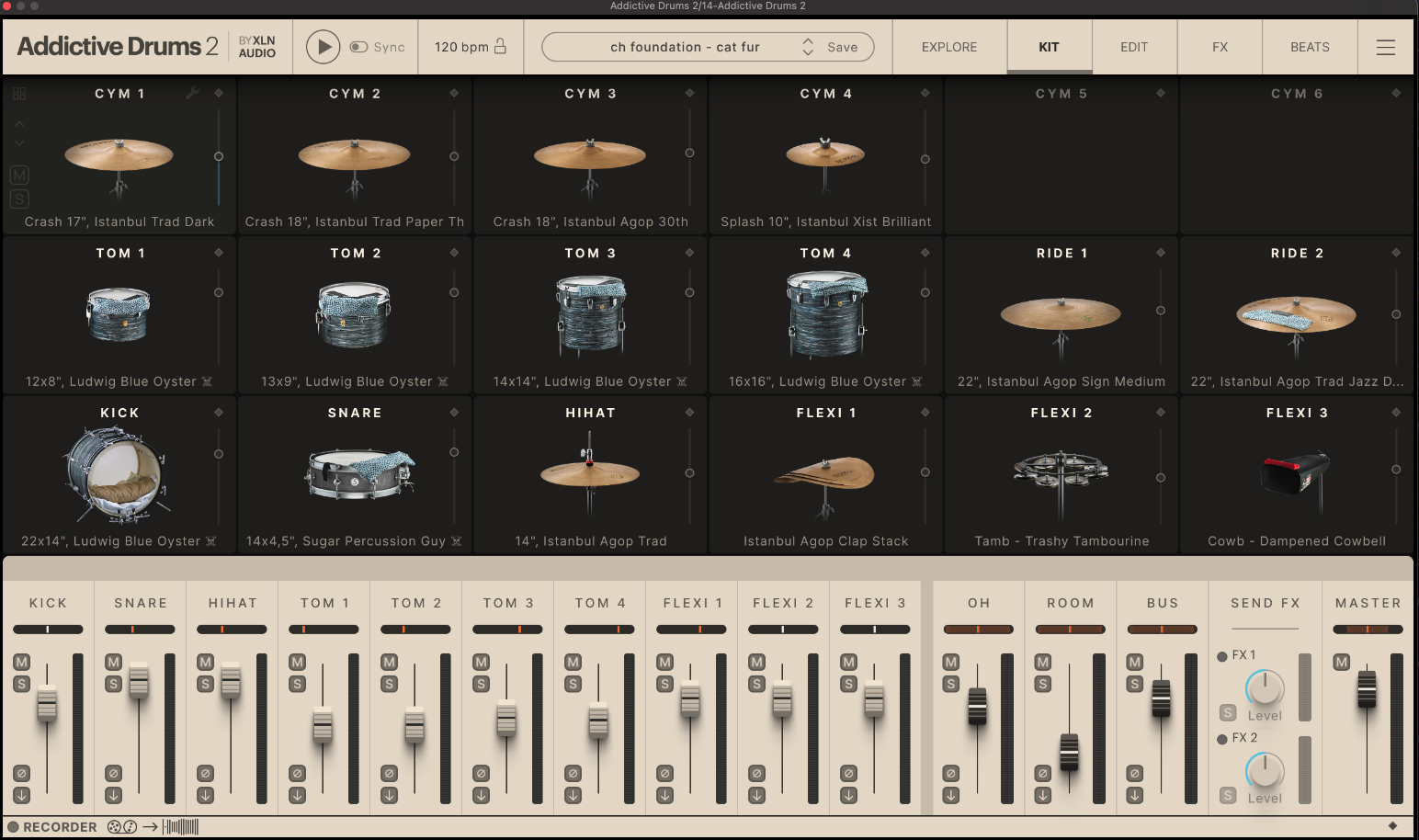This screenshot has height=840, width=1419.
Task: Open the TOM 1 diamond menu
Action: pos(219,253)
